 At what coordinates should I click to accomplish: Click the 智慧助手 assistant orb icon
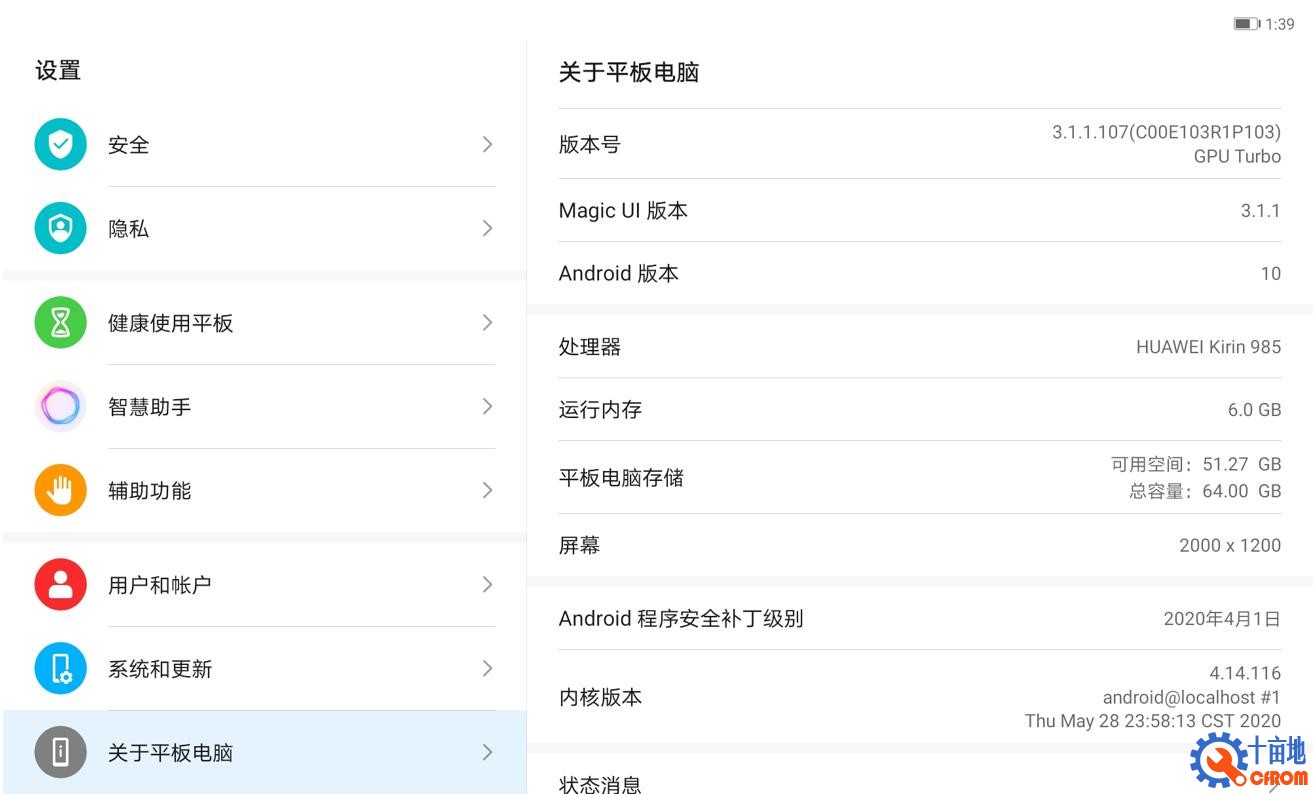(x=60, y=406)
